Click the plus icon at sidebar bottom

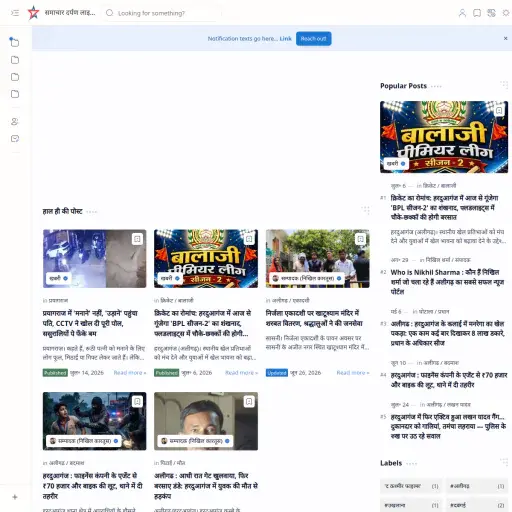tap(15, 497)
